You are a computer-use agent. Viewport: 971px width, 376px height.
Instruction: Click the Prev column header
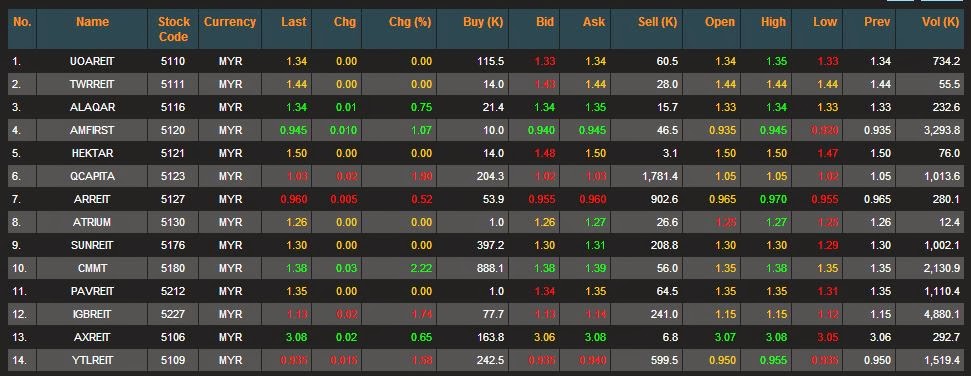point(877,22)
